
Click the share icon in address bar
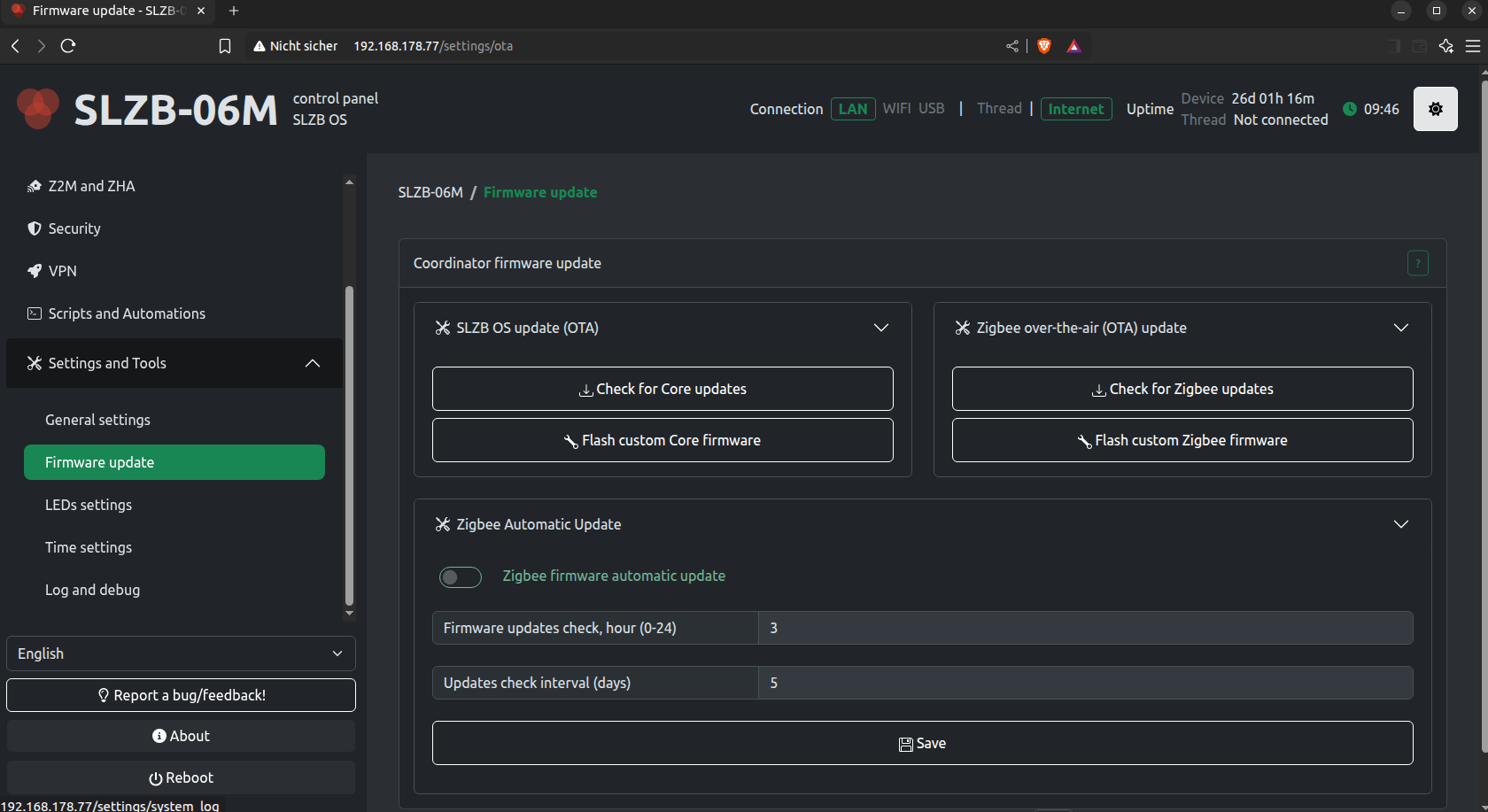(1012, 46)
